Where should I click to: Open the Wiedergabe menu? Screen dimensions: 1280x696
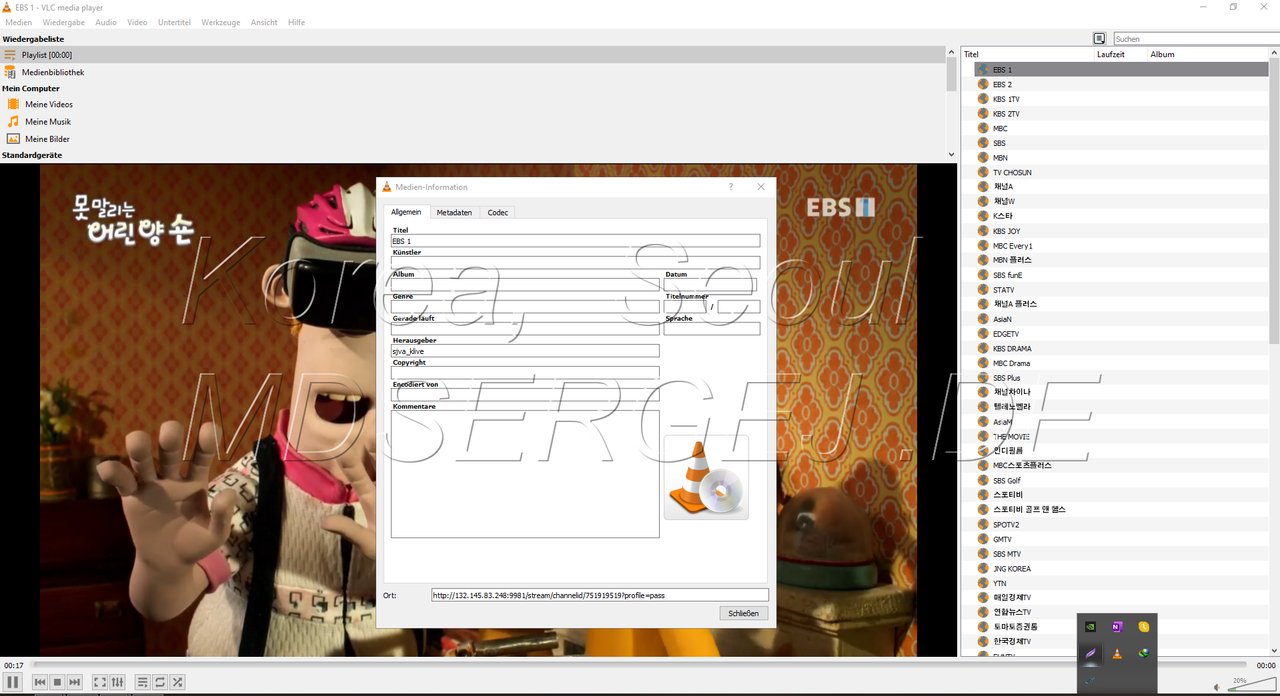[x=64, y=22]
